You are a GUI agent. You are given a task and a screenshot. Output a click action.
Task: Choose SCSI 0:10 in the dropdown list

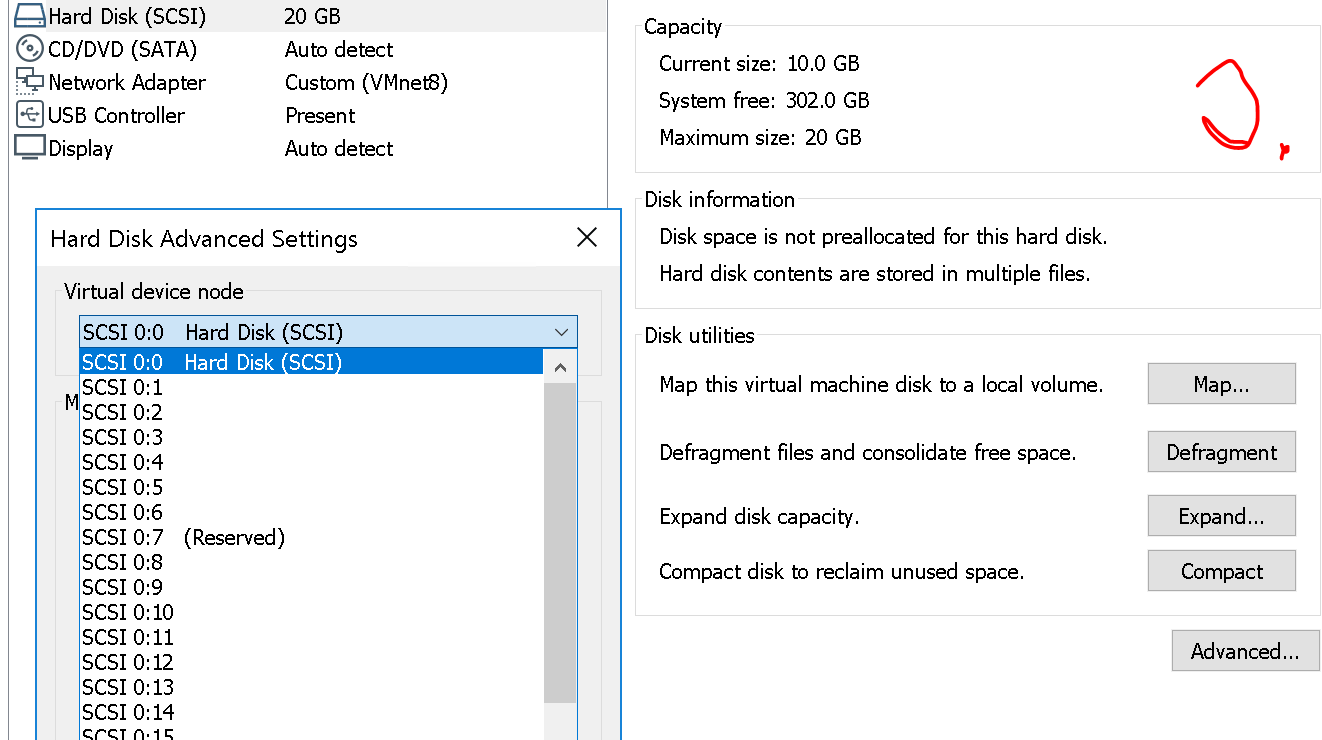128,613
